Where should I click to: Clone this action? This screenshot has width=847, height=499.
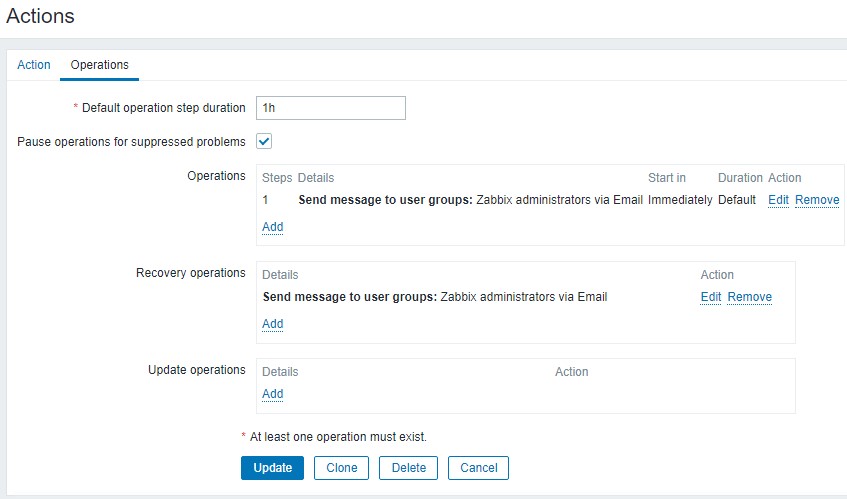341,468
